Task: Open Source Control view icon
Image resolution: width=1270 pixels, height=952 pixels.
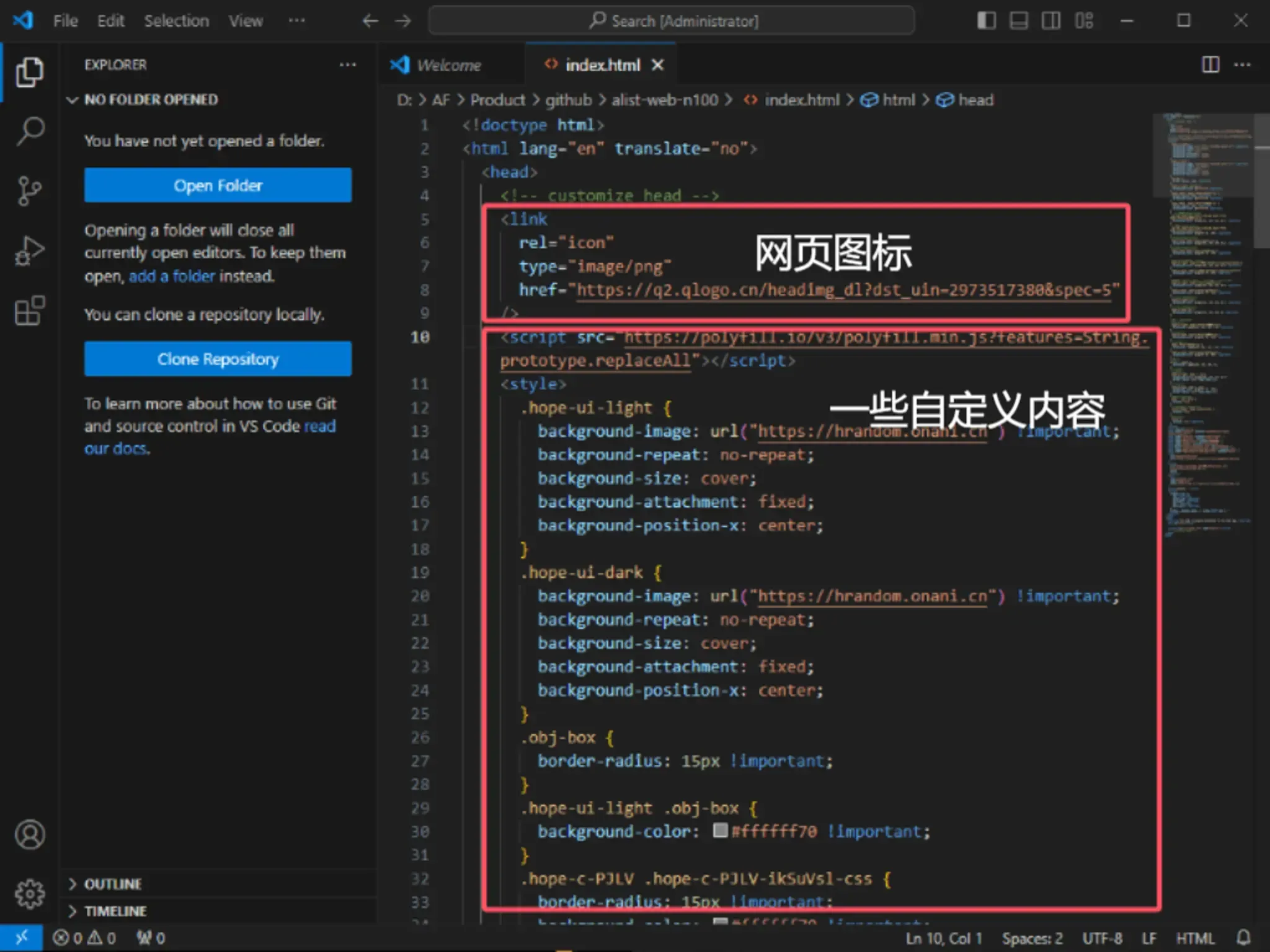Action: tap(30, 190)
